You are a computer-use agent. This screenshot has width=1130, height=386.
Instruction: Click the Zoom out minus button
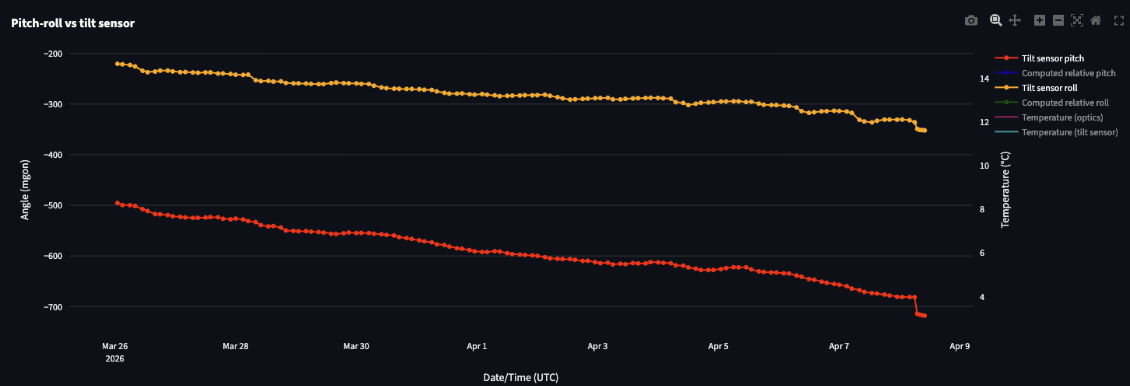click(1058, 21)
